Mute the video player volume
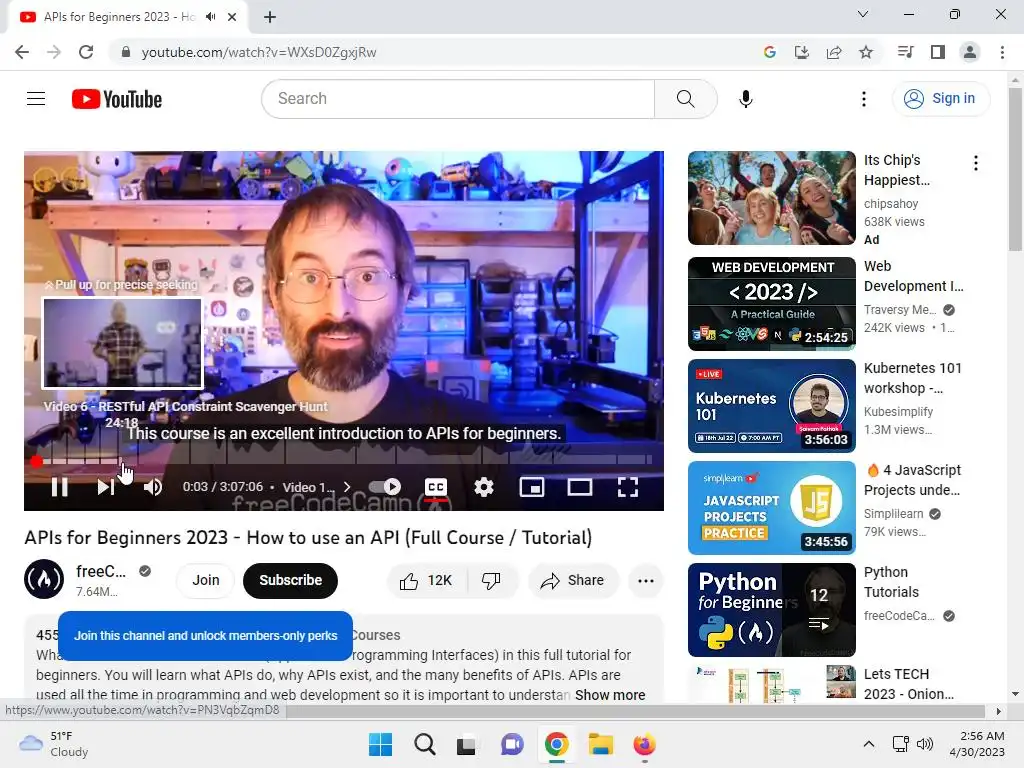Screen dimensions: 1024x768 tap(153, 487)
